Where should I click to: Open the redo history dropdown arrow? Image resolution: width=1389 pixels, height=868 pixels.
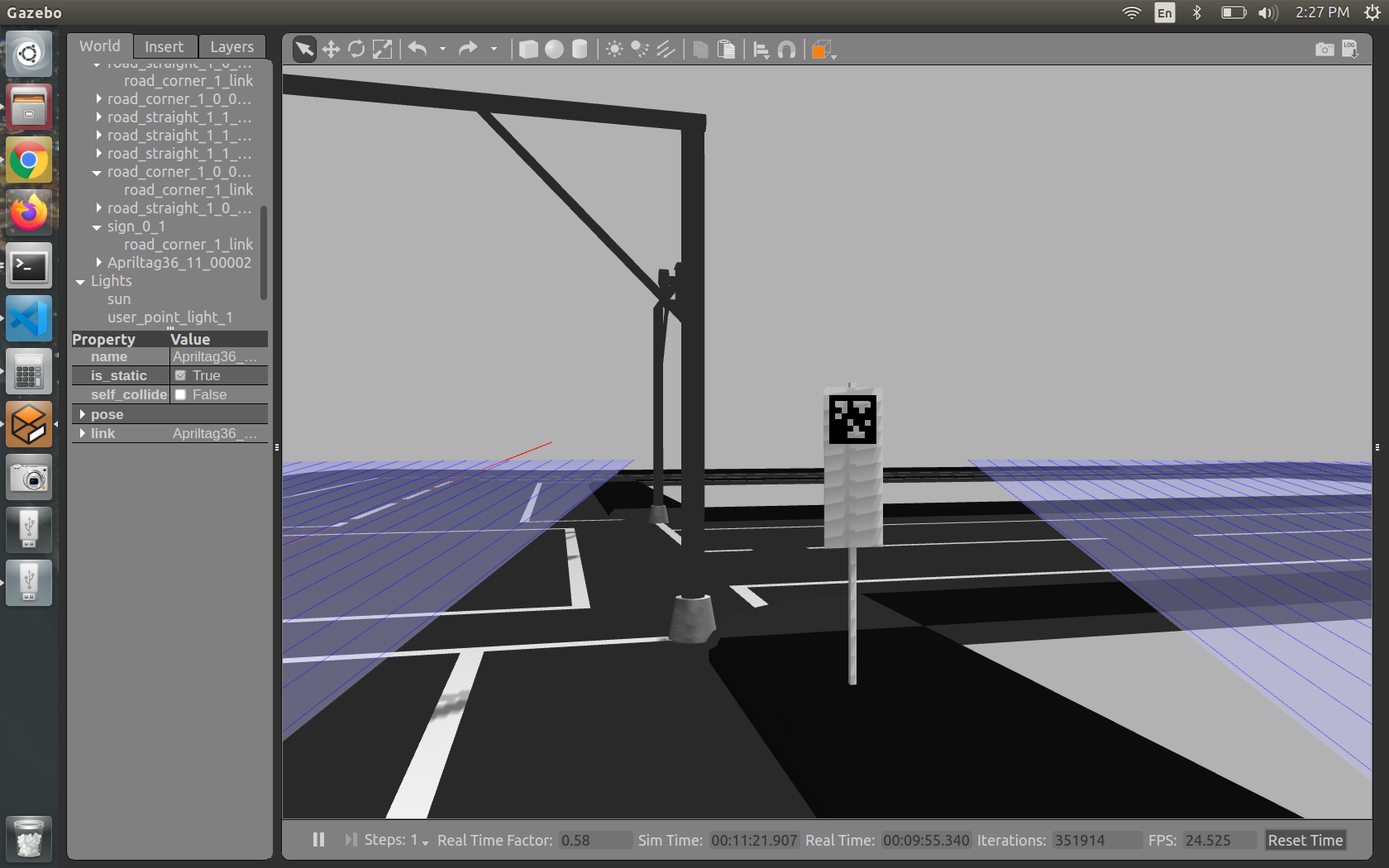(x=494, y=50)
